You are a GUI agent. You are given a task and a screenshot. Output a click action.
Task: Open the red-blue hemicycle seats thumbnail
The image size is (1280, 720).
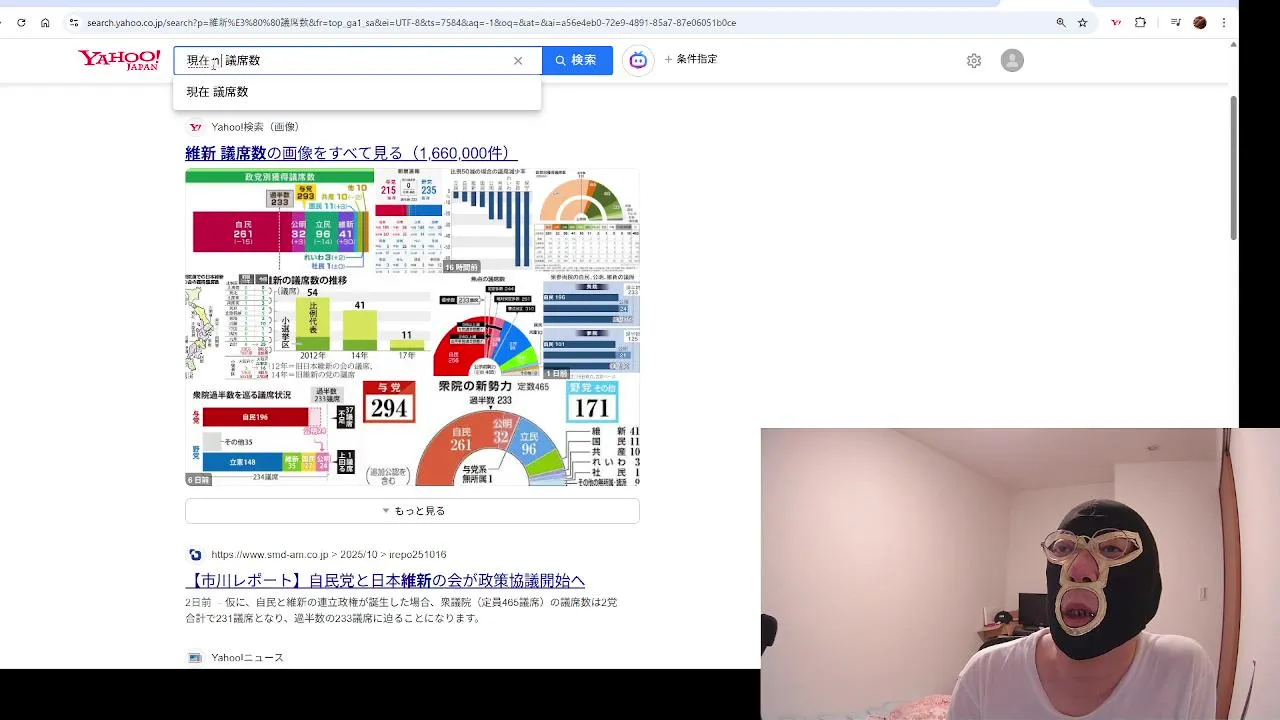point(486,325)
